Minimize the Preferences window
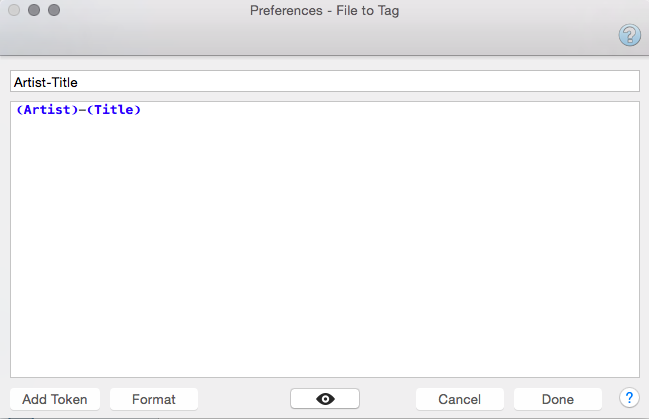This screenshot has height=419, width=649. coord(34,11)
